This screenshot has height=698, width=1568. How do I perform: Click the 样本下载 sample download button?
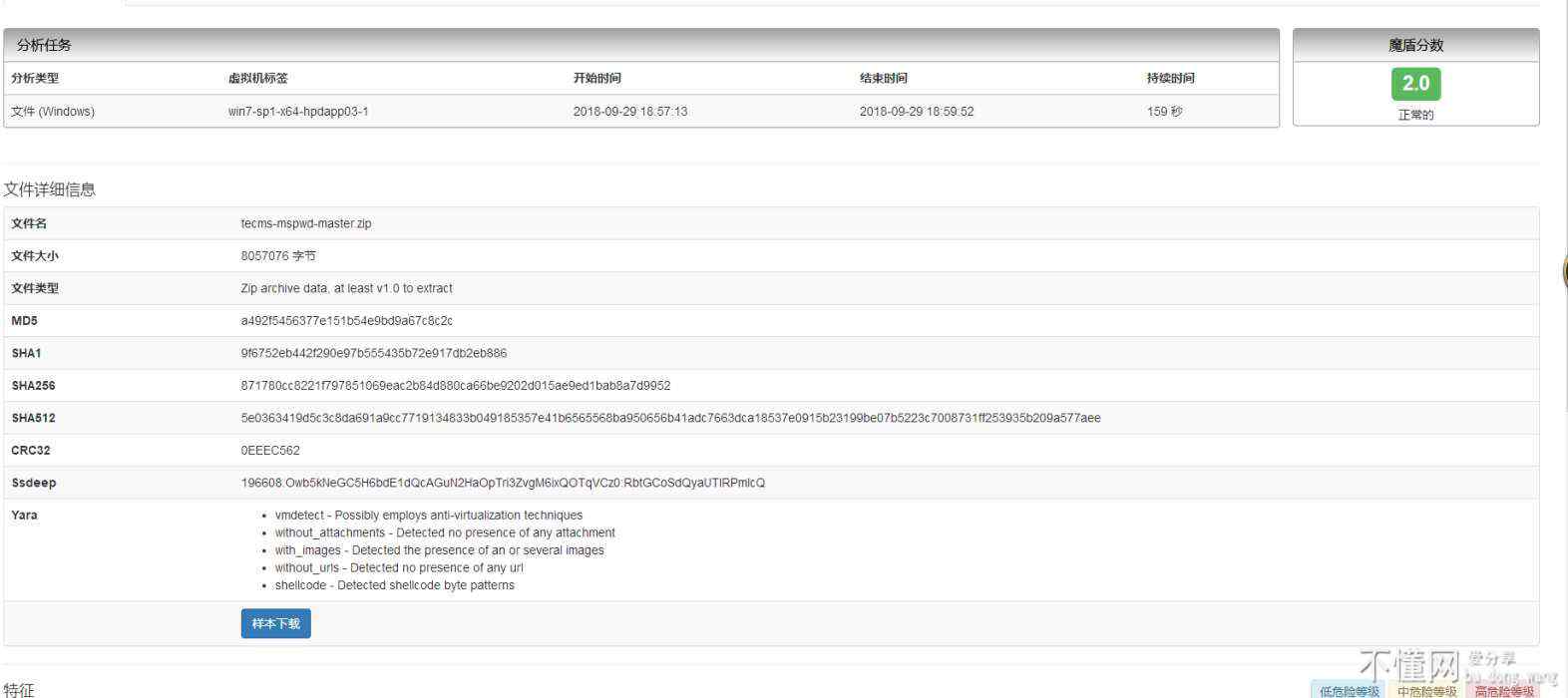[x=275, y=623]
